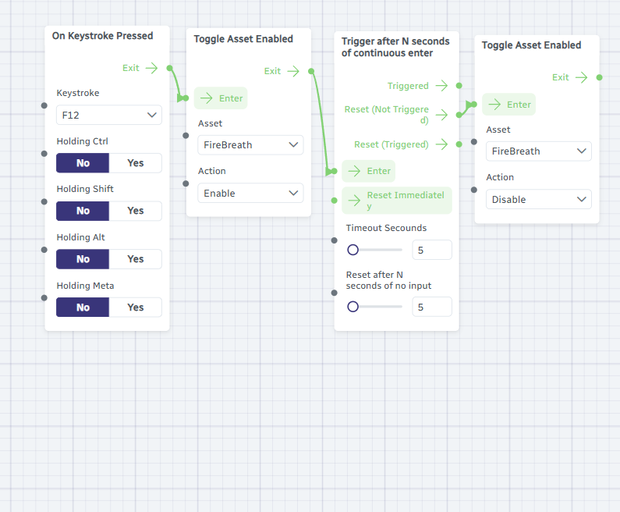Click the Timeout Seconds number field

(x=432, y=250)
